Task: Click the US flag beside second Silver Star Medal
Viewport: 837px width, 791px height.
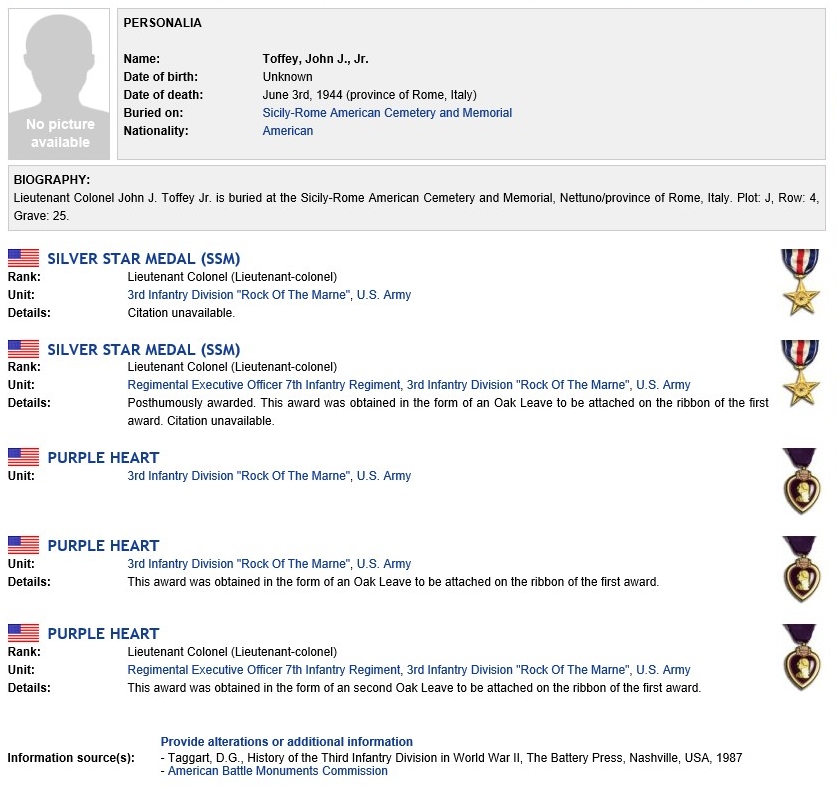Action: (23, 349)
